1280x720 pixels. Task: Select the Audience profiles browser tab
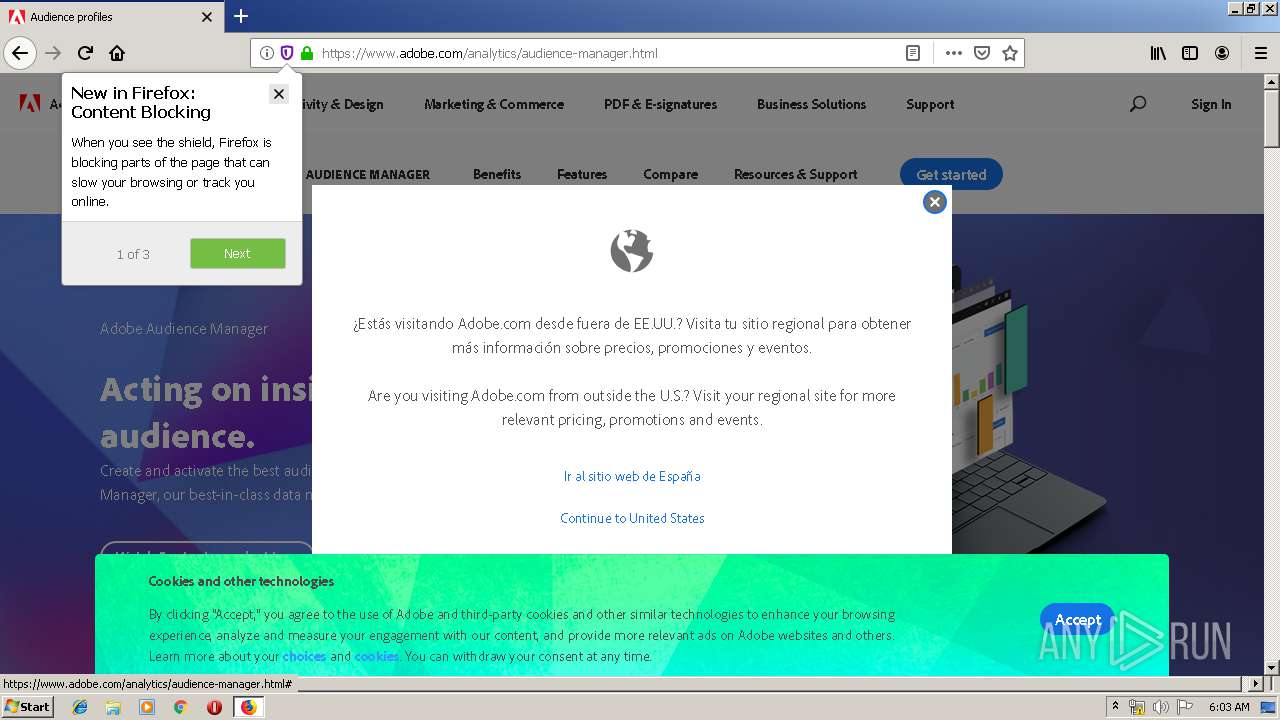tap(110, 17)
